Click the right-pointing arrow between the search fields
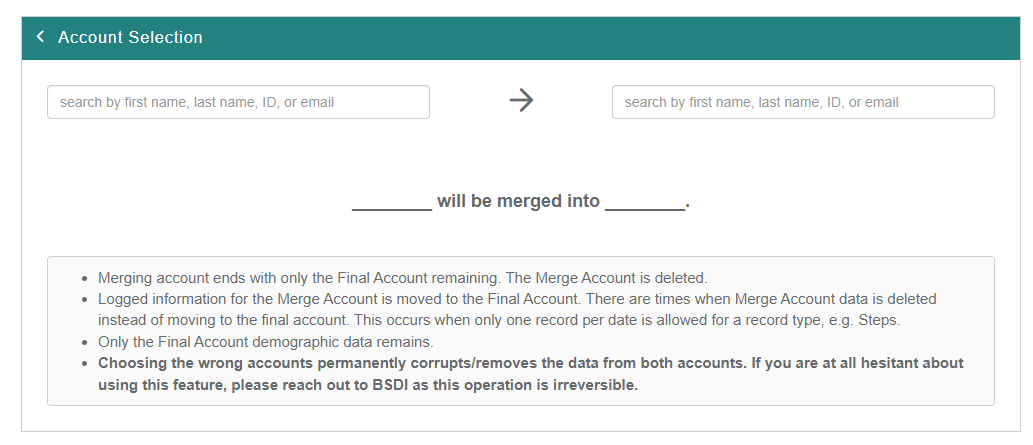The height and width of the screenshot is (445, 1033). click(x=521, y=100)
